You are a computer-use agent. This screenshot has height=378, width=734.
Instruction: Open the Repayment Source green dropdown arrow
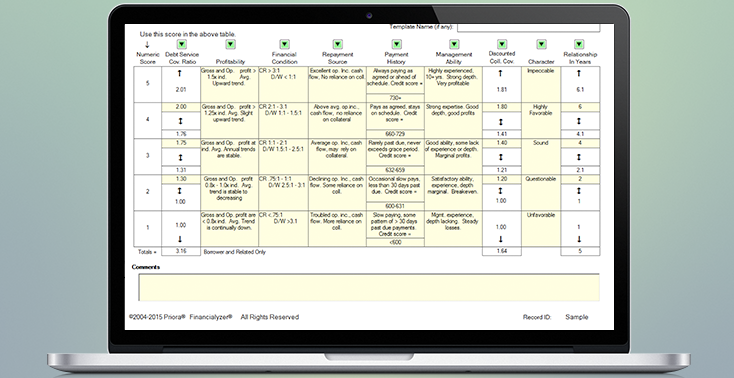click(x=338, y=44)
